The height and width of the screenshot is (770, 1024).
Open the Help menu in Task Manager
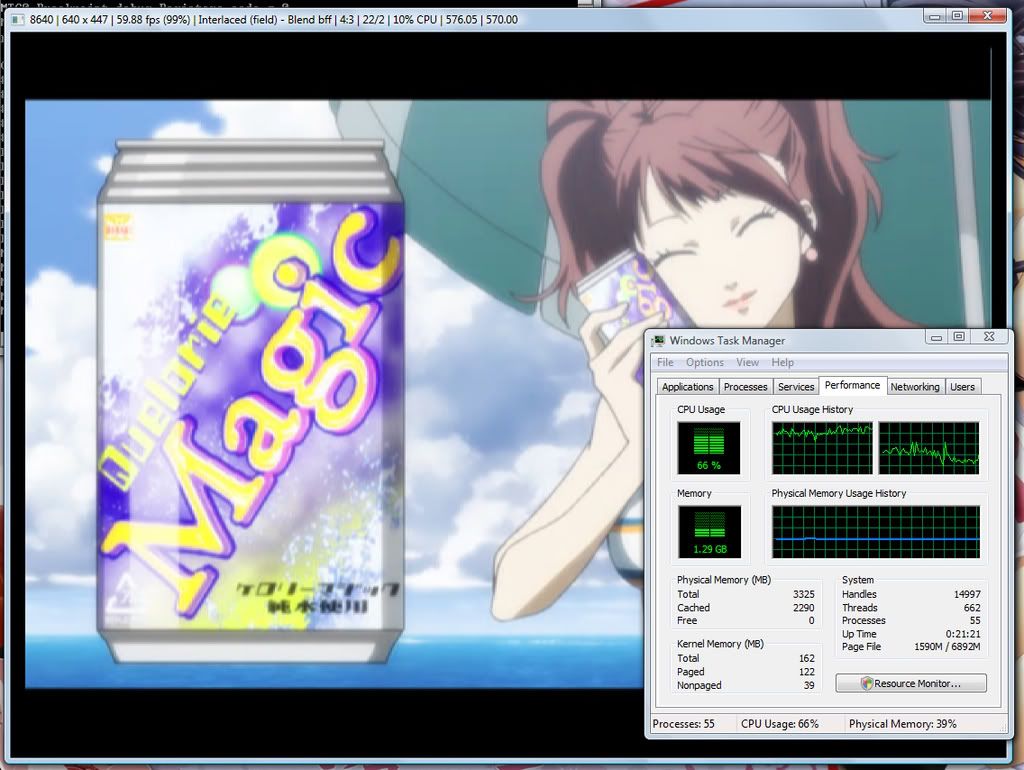tap(783, 363)
